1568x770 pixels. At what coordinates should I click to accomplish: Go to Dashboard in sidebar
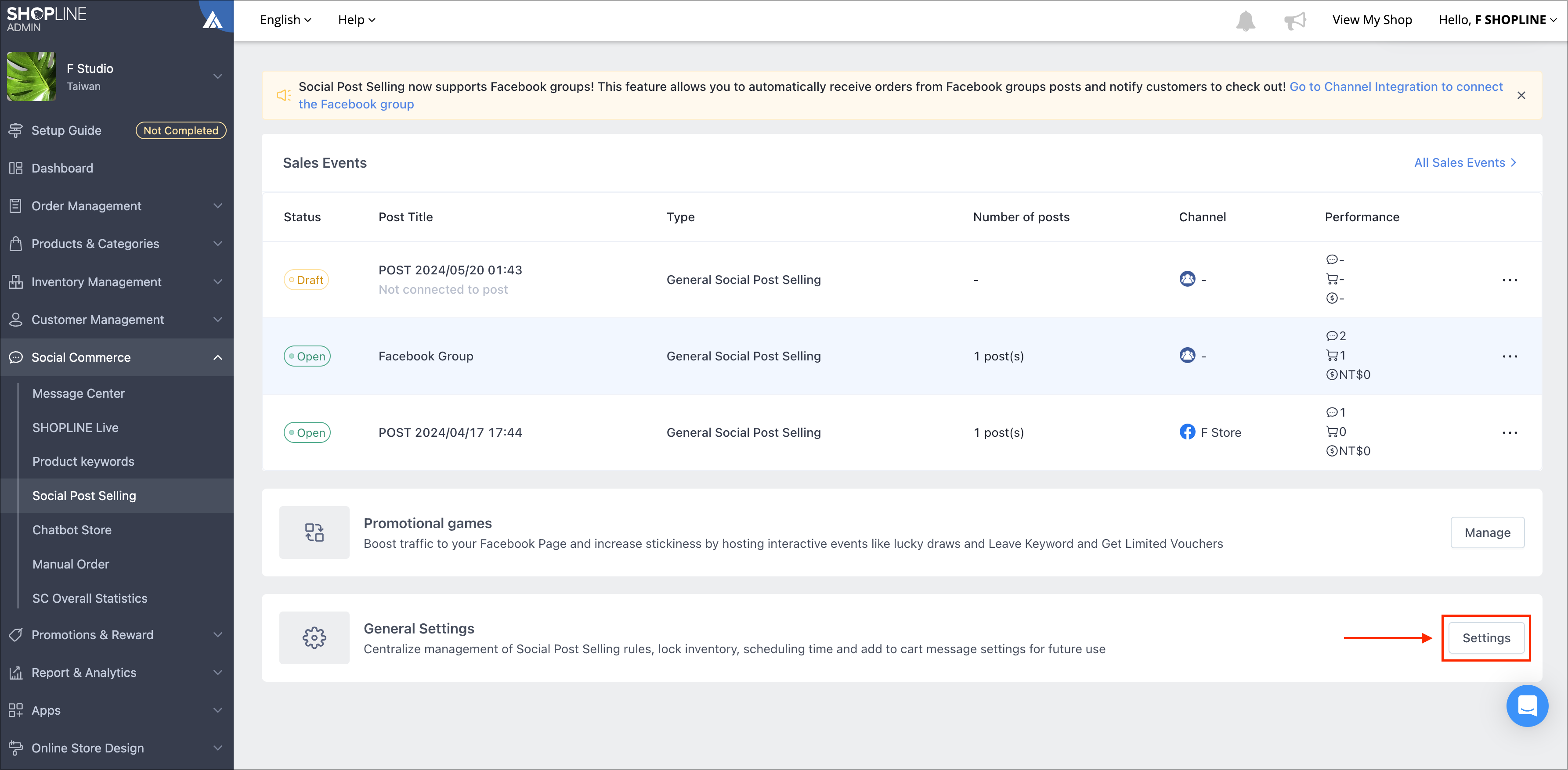tap(62, 168)
